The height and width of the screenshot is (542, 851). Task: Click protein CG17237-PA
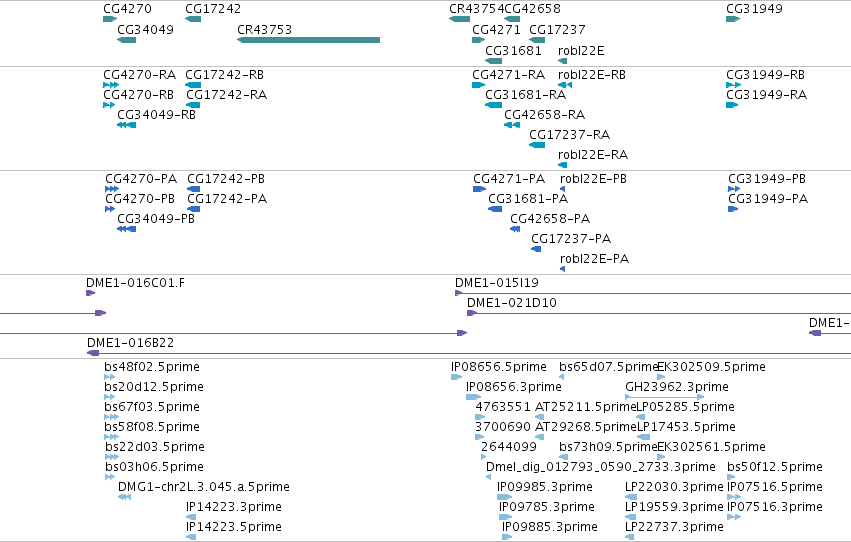571,239
